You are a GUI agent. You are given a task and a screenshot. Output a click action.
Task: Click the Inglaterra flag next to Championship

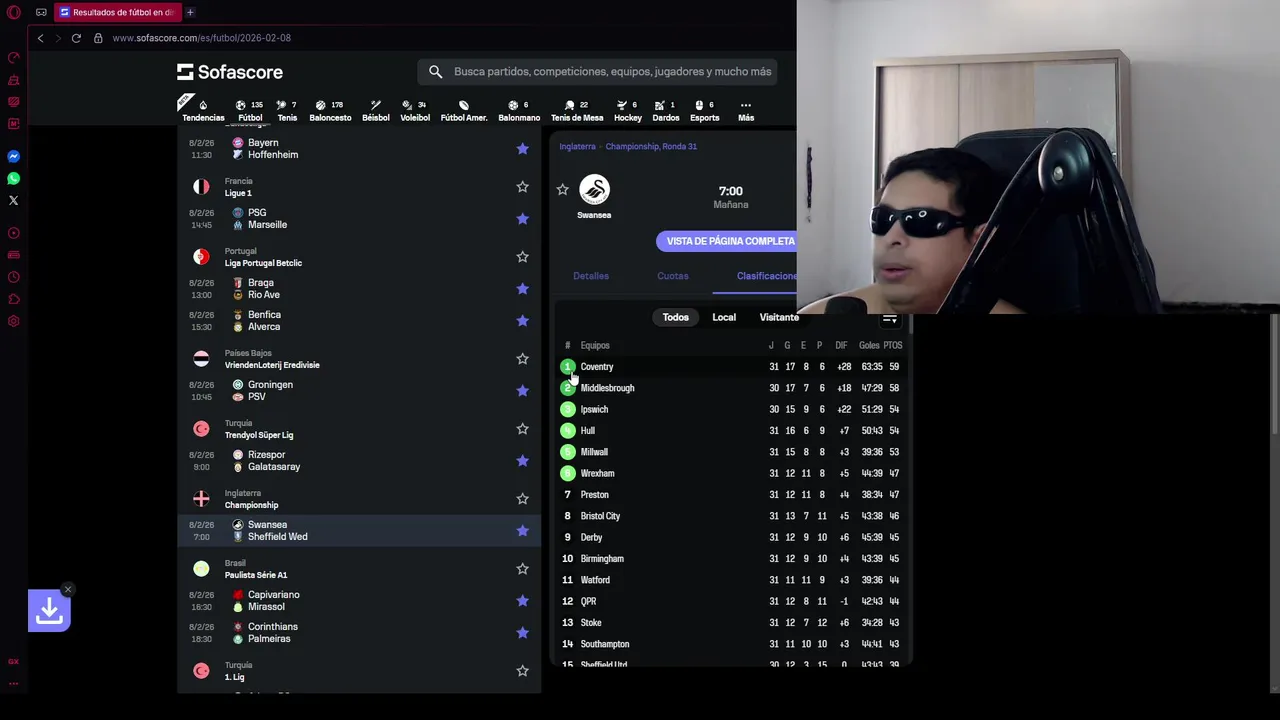click(x=201, y=499)
